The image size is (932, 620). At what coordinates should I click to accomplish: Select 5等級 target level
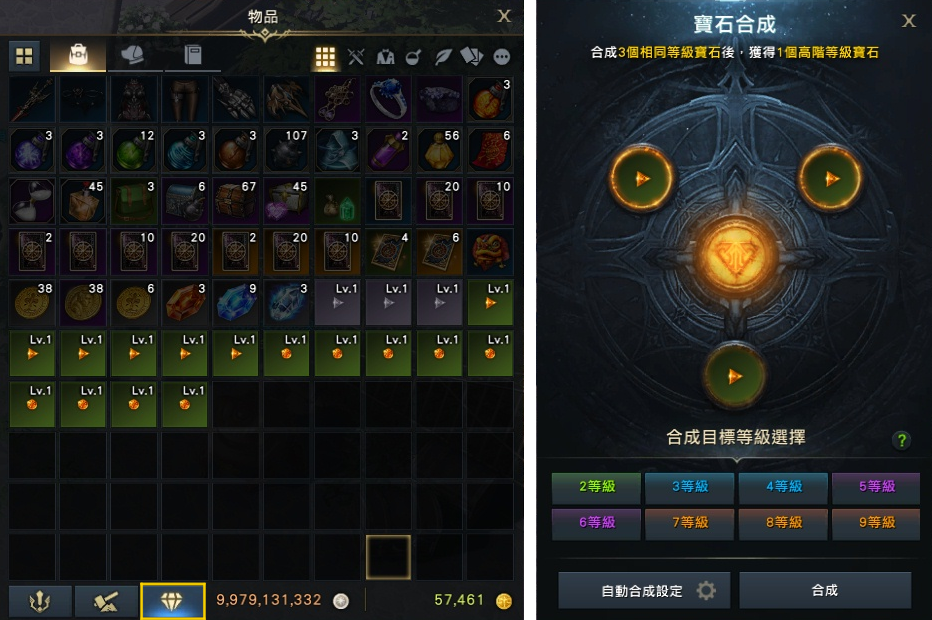point(876,487)
